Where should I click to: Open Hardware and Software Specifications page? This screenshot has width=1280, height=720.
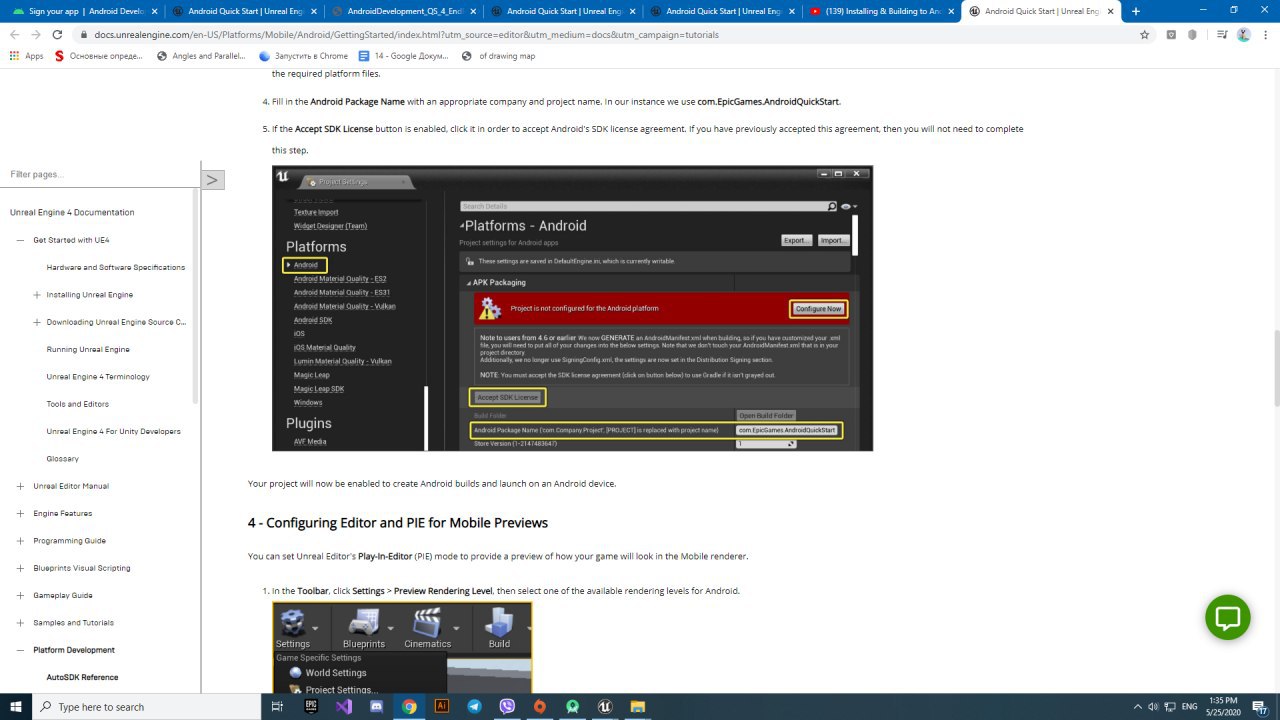tap(116, 267)
